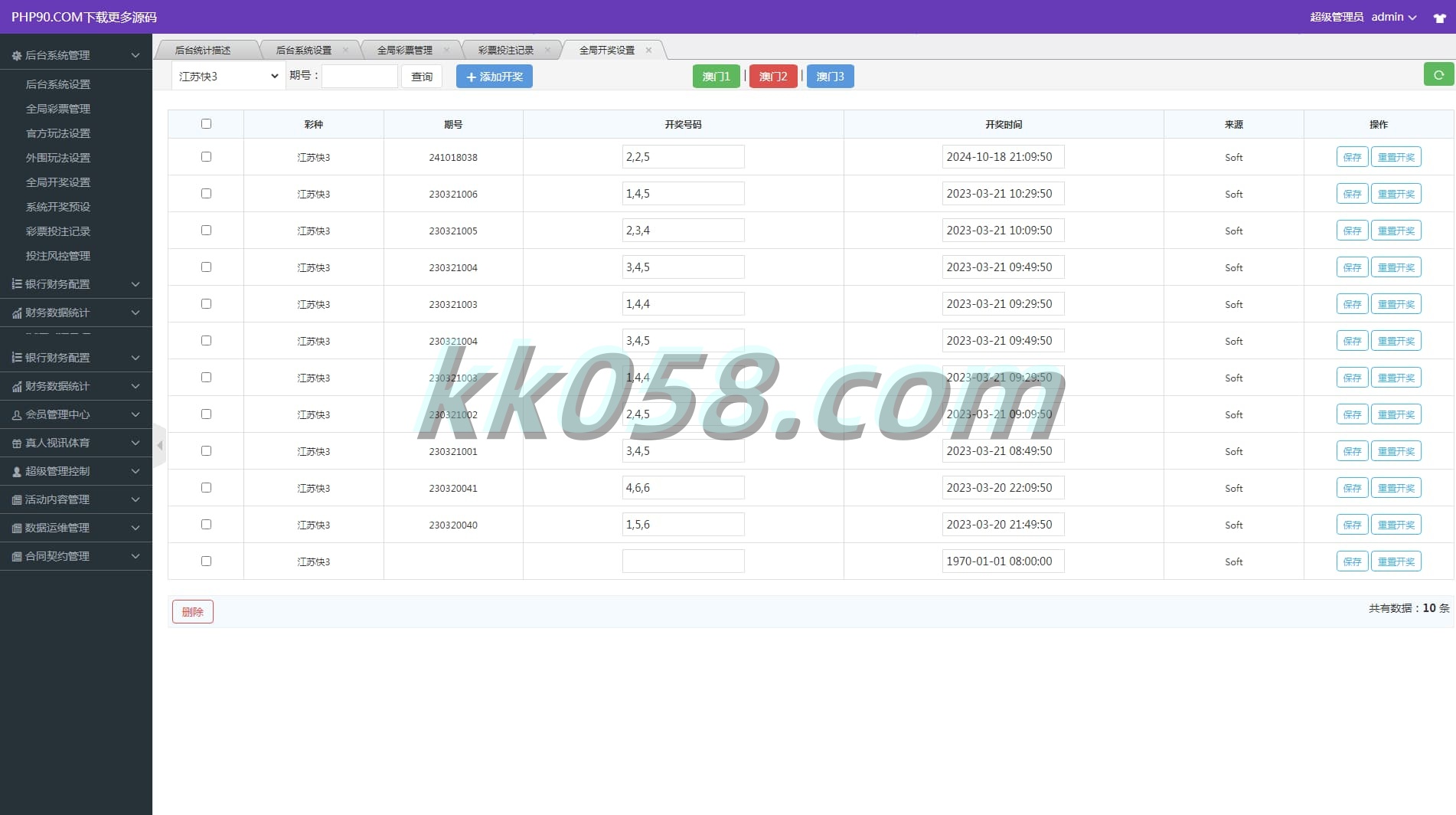Click the blue 澳门3 button
This screenshot has width=1456, height=815.
point(830,77)
